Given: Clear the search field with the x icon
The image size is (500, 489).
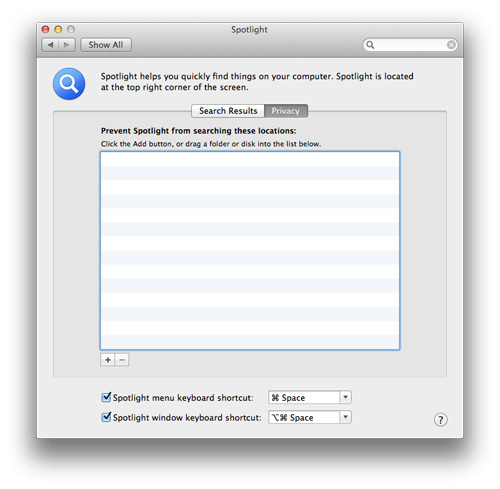Looking at the screenshot, I should tap(451, 45).
